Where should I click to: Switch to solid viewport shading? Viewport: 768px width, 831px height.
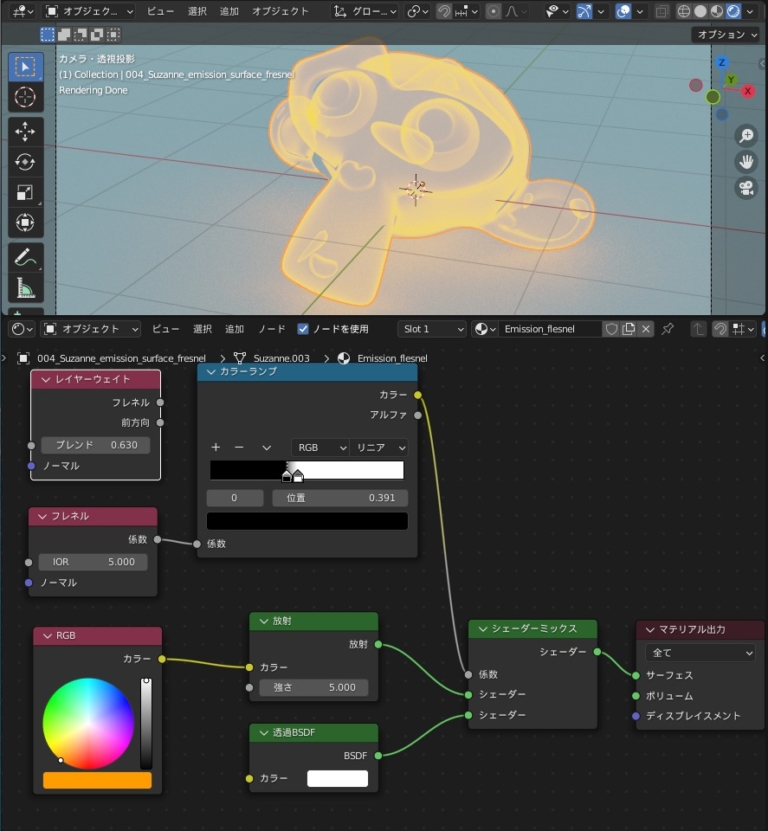coord(700,11)
